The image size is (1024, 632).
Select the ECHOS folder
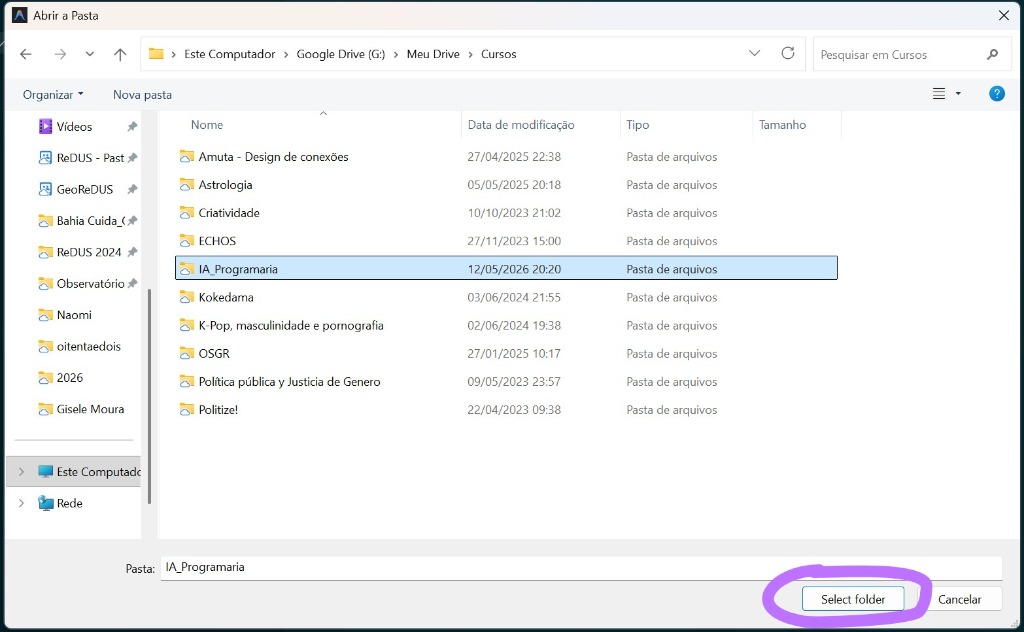click(x=217, y=241)
